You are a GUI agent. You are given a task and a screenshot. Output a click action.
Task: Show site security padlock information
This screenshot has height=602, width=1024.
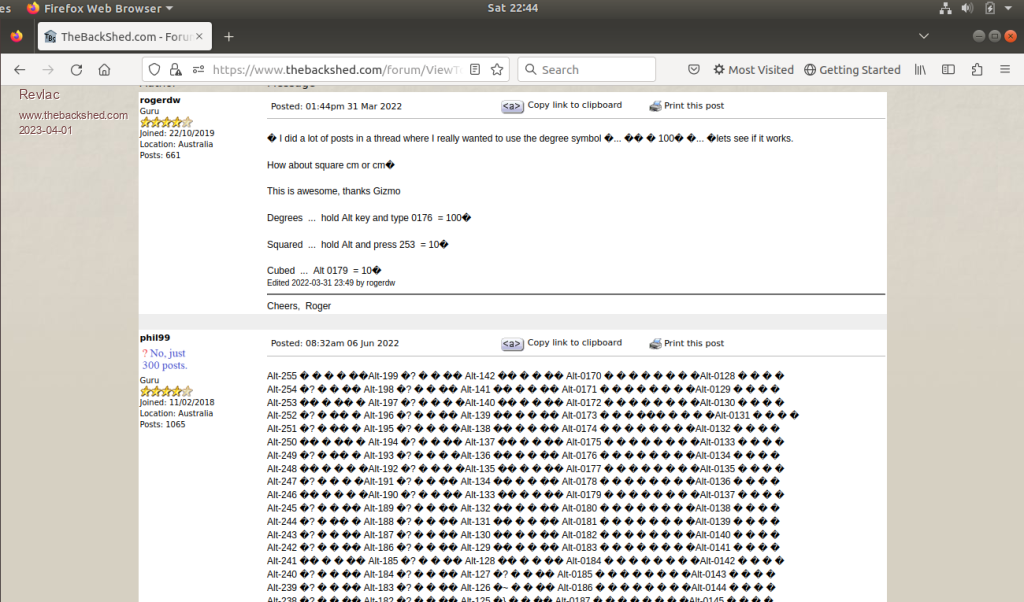[x=175, y=70]
